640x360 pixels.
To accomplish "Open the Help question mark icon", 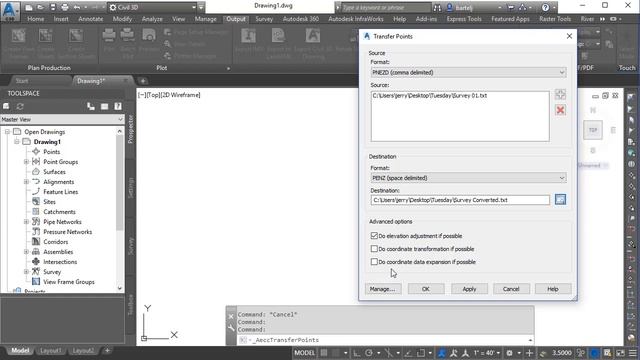I will [x=545, y=7].
